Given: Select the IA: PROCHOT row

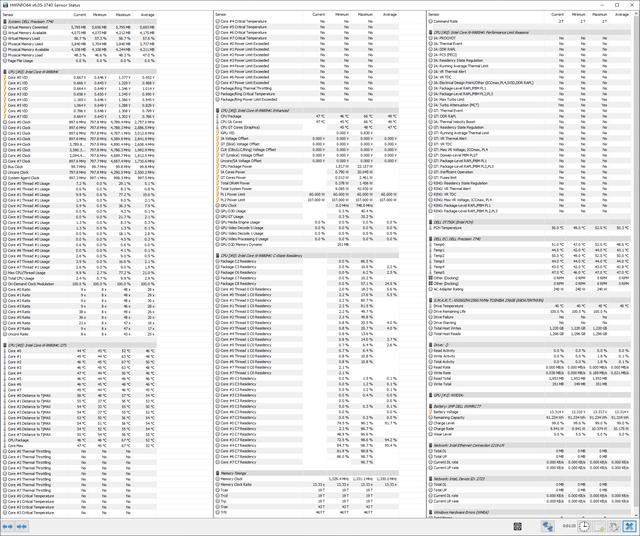Looking at the screenshot, I should (x=529, y=38).
